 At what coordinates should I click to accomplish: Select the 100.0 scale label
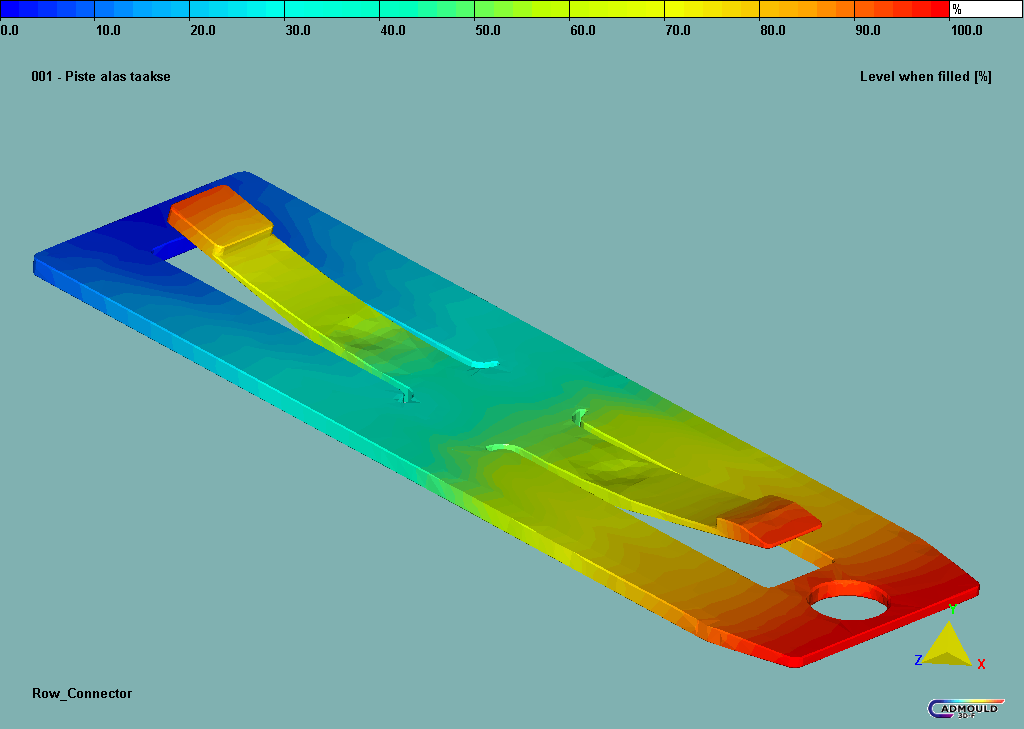point(966,30)
